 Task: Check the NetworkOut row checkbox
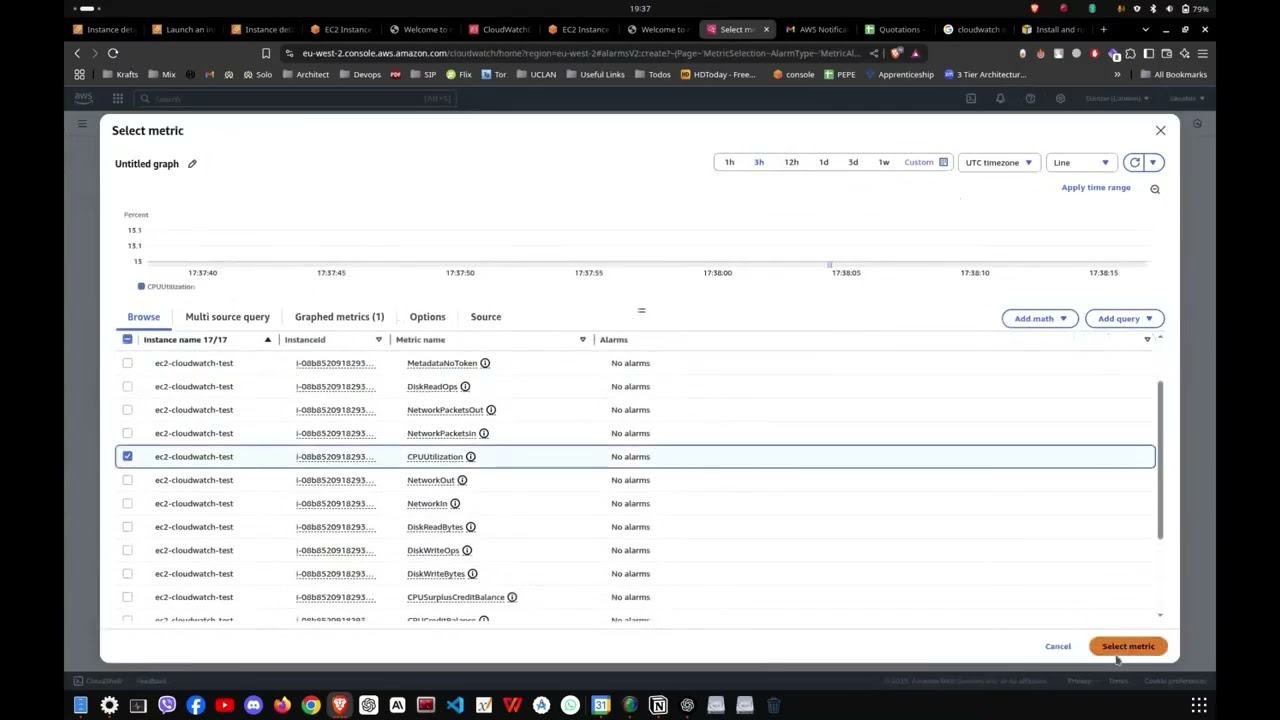[127, 480]
